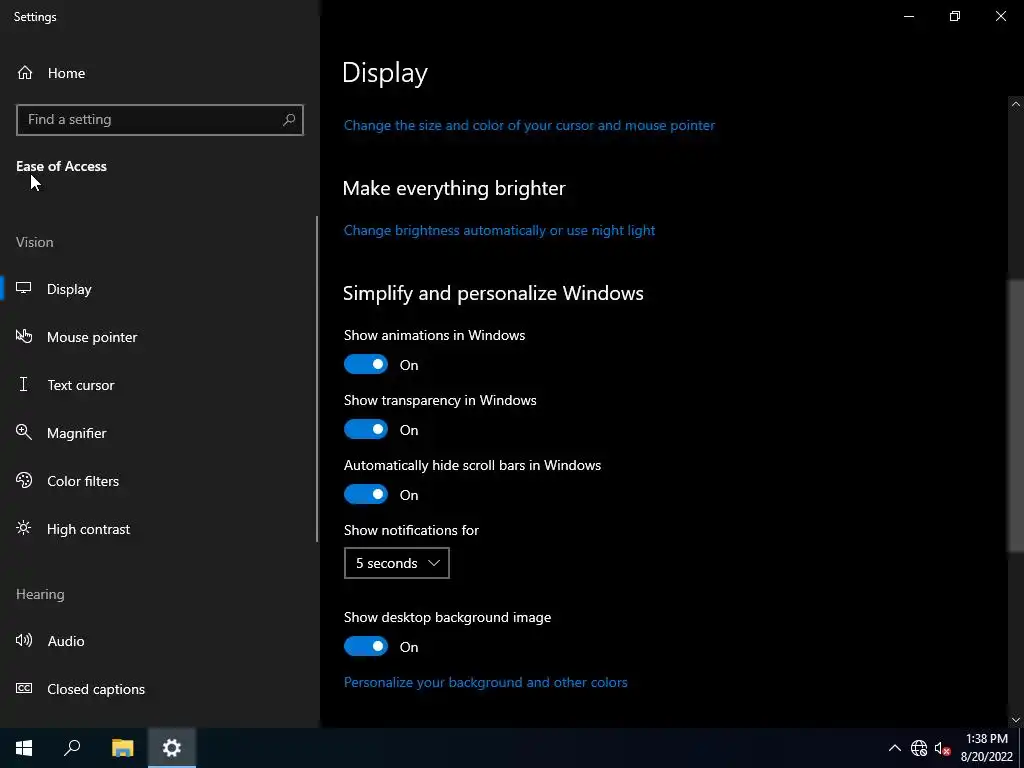Select Text cursor in sidebar

pyautogui.click(x=159, y=385)
